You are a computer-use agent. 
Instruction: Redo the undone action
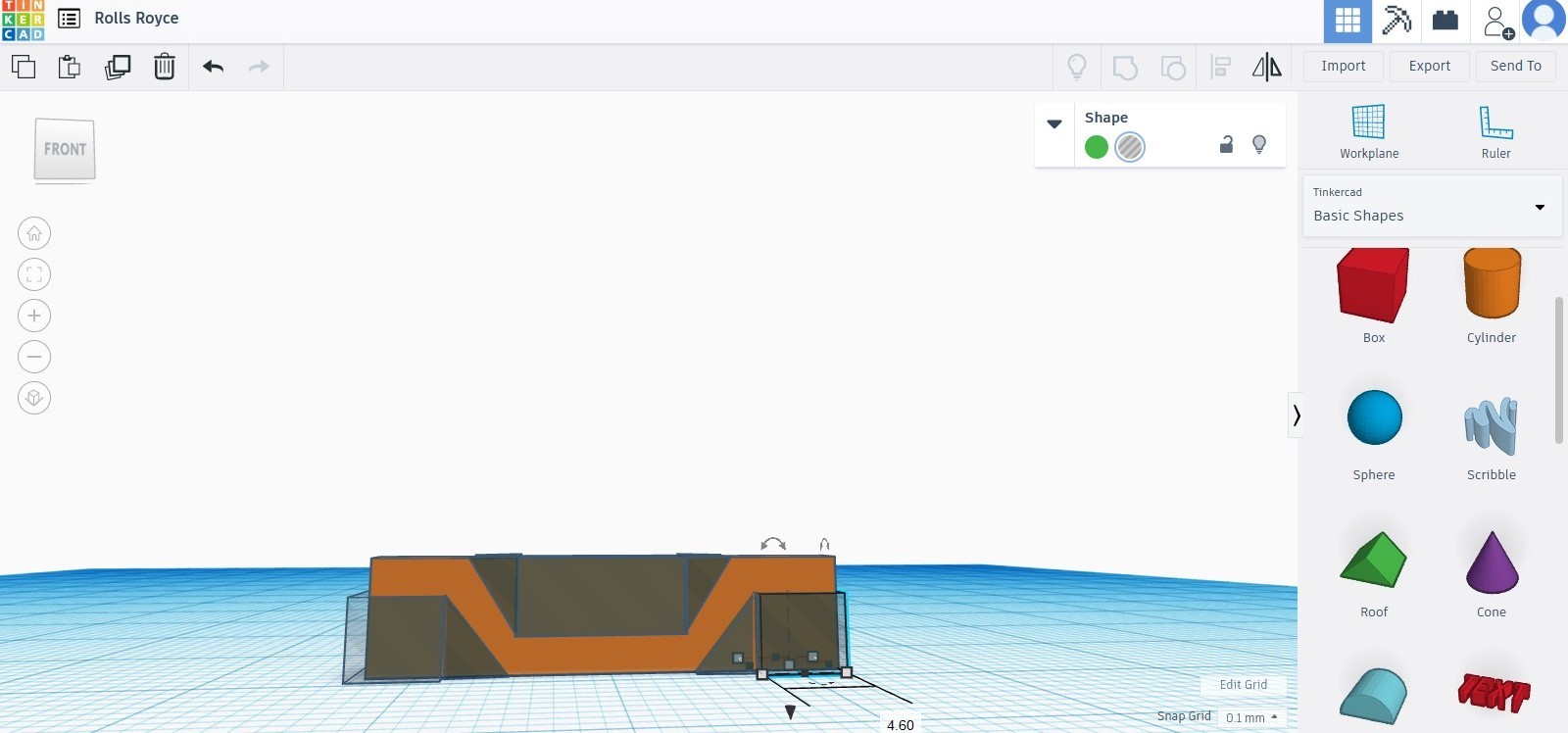(x=259, y=67)
